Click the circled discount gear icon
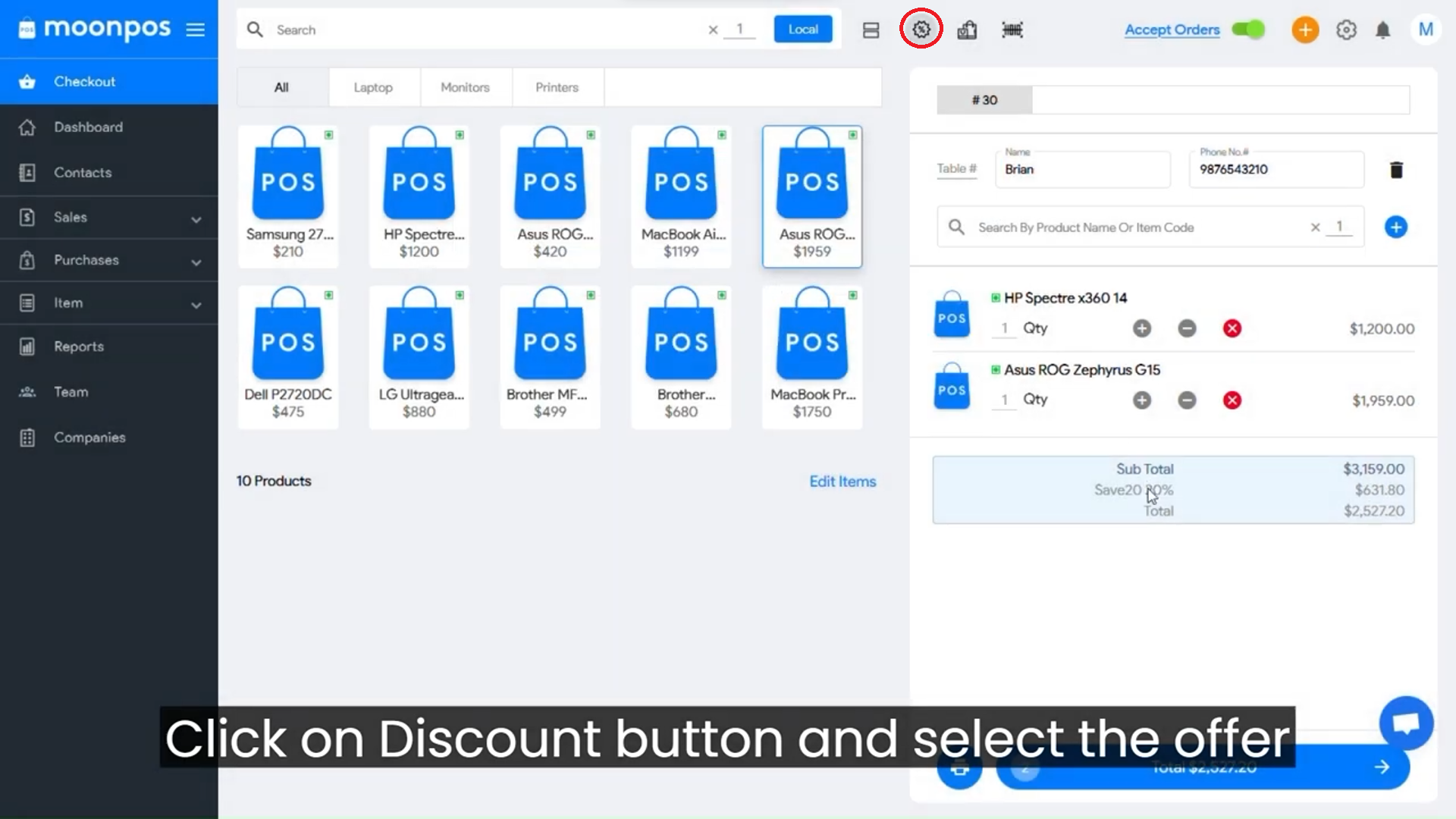 coord(921,30)
